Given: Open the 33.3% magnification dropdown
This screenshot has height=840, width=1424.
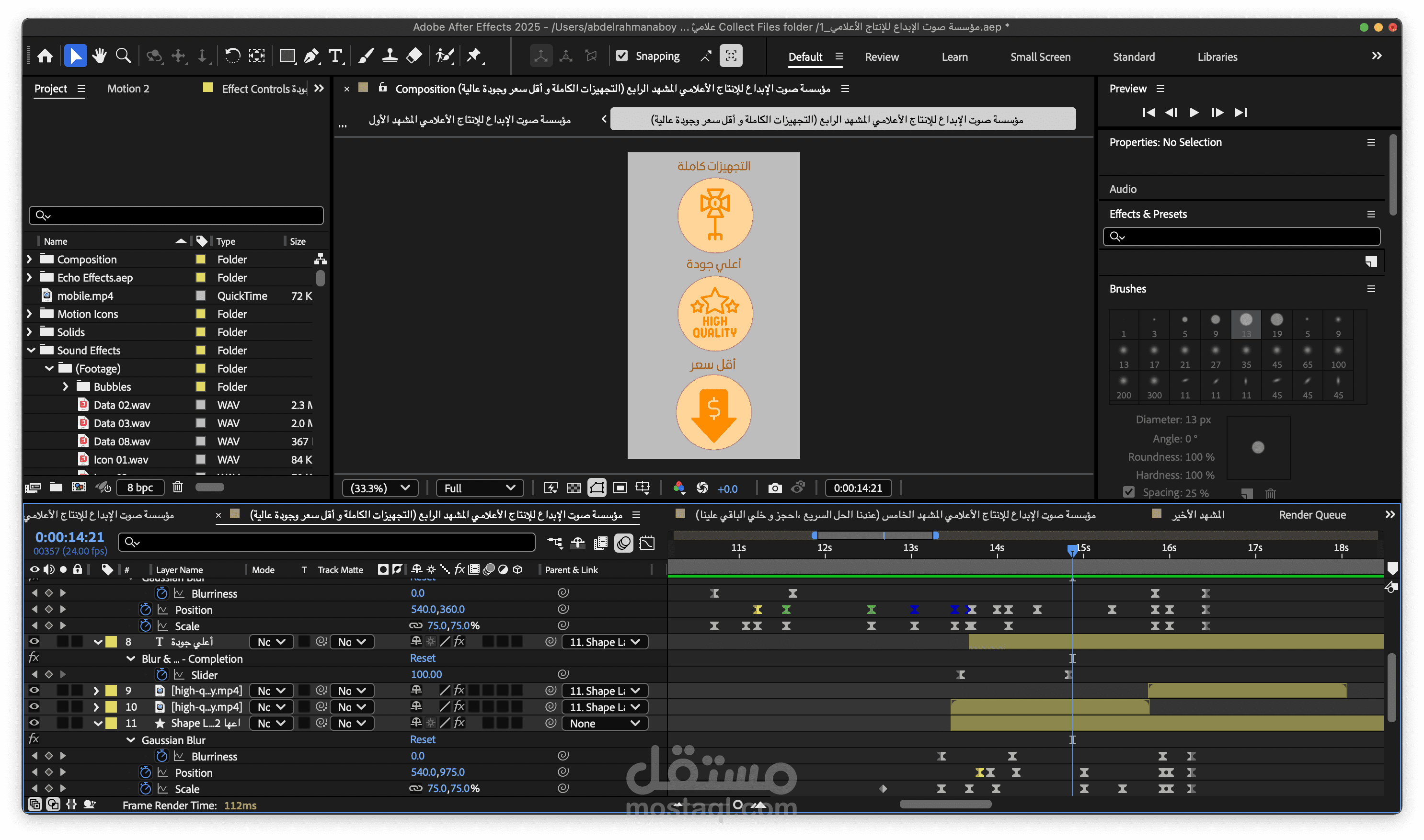Looking at the screenshot, I should click(x=380, y=488).
